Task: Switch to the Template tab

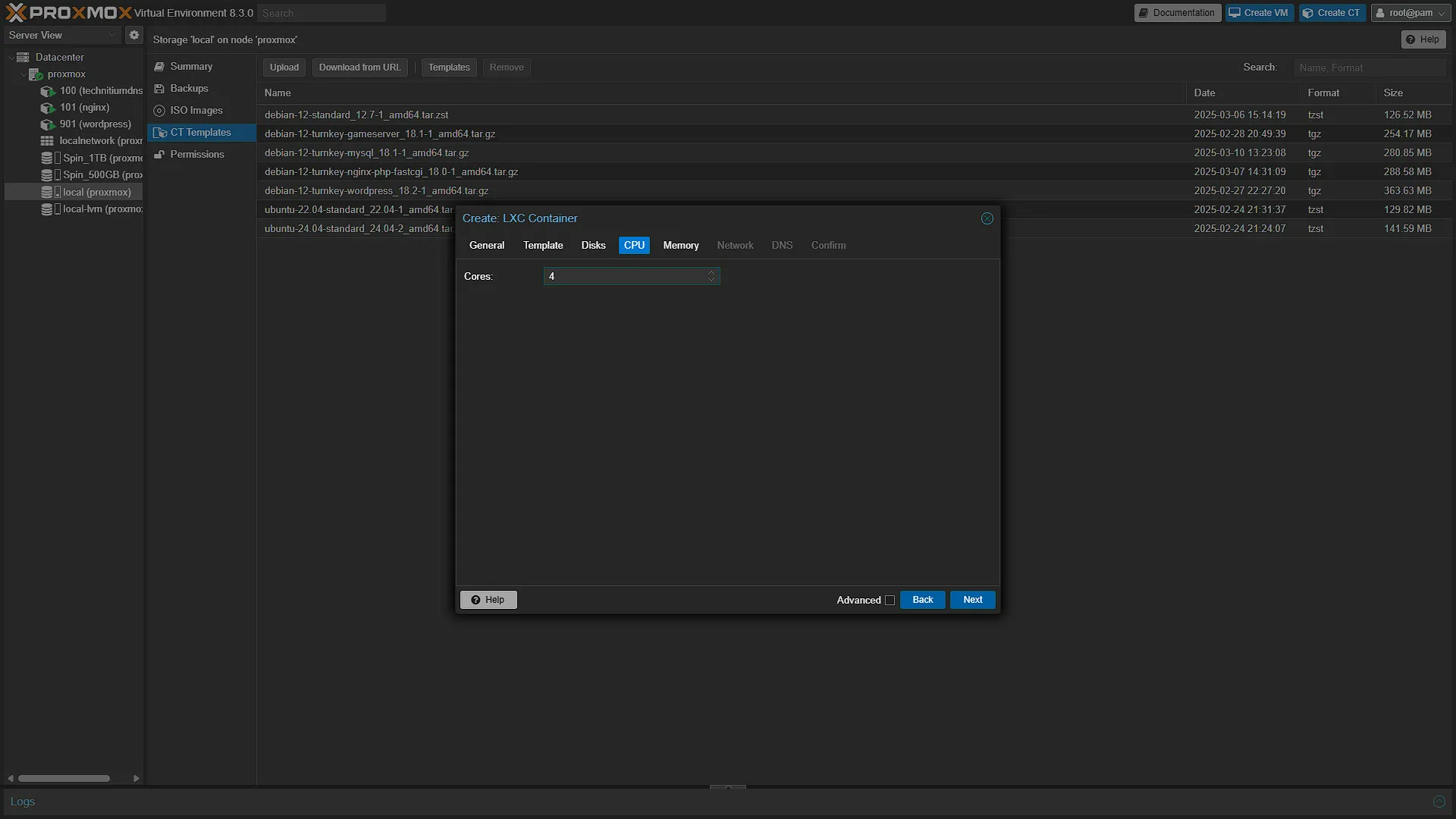Action: (x=543, y=246)
